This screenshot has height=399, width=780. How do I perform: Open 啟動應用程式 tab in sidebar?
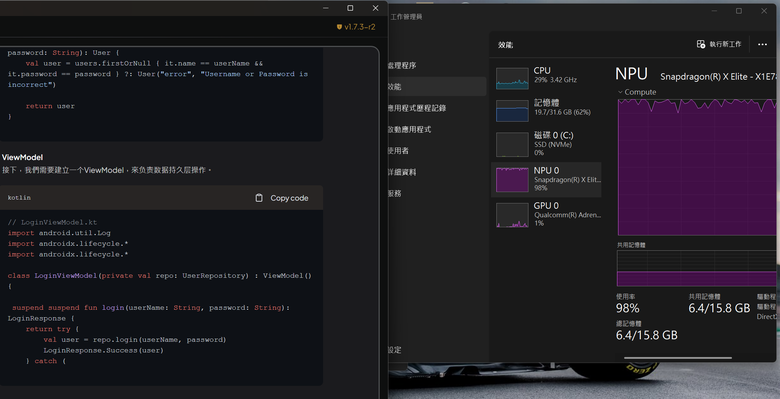click(409, 129)
